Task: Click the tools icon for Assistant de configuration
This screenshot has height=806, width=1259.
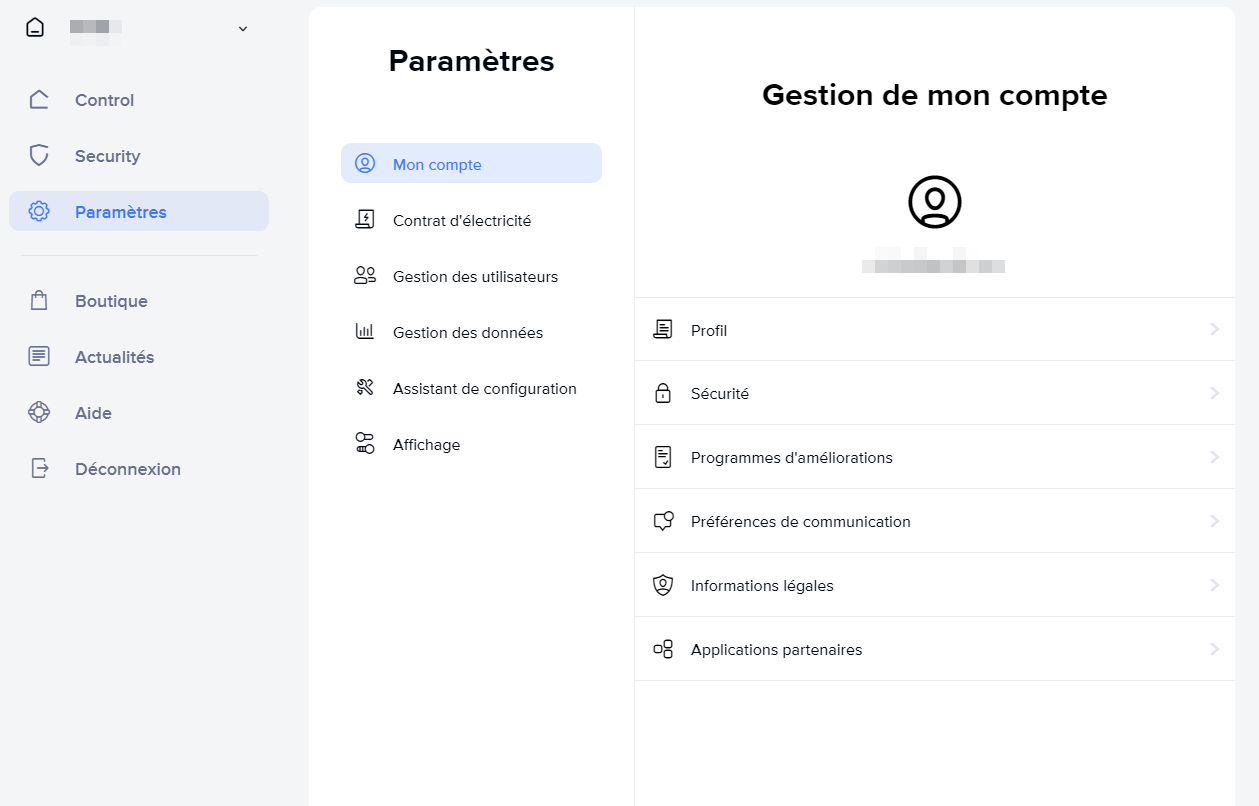Action: click(365, 388)
